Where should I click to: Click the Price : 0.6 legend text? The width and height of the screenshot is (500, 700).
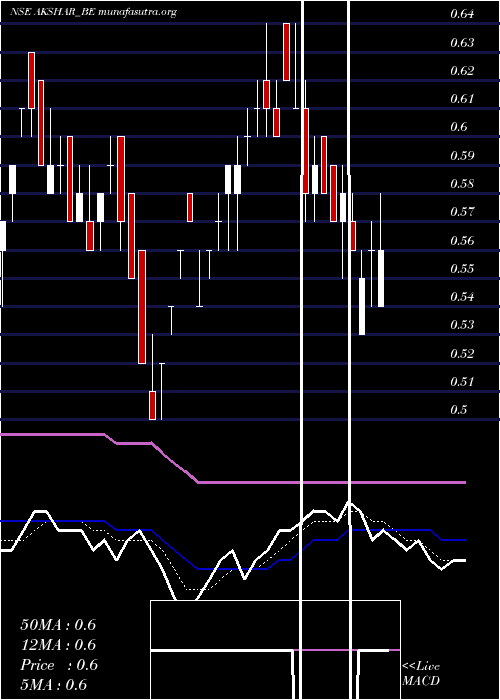59,665
